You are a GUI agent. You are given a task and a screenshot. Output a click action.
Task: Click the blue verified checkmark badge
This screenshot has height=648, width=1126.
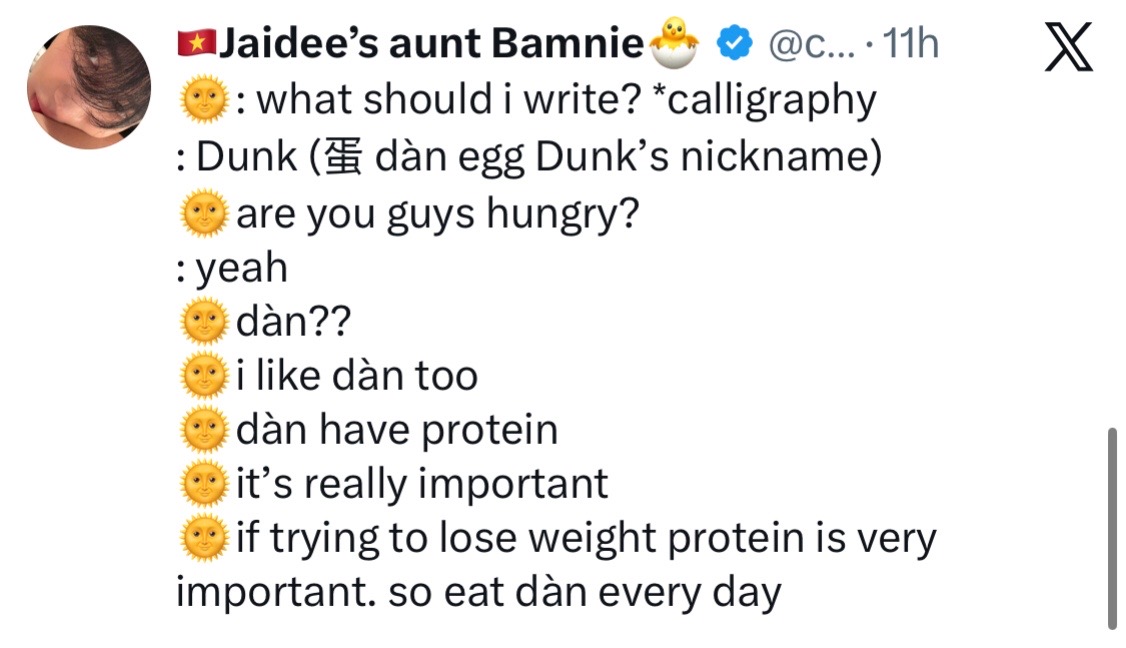pos(734,43)
